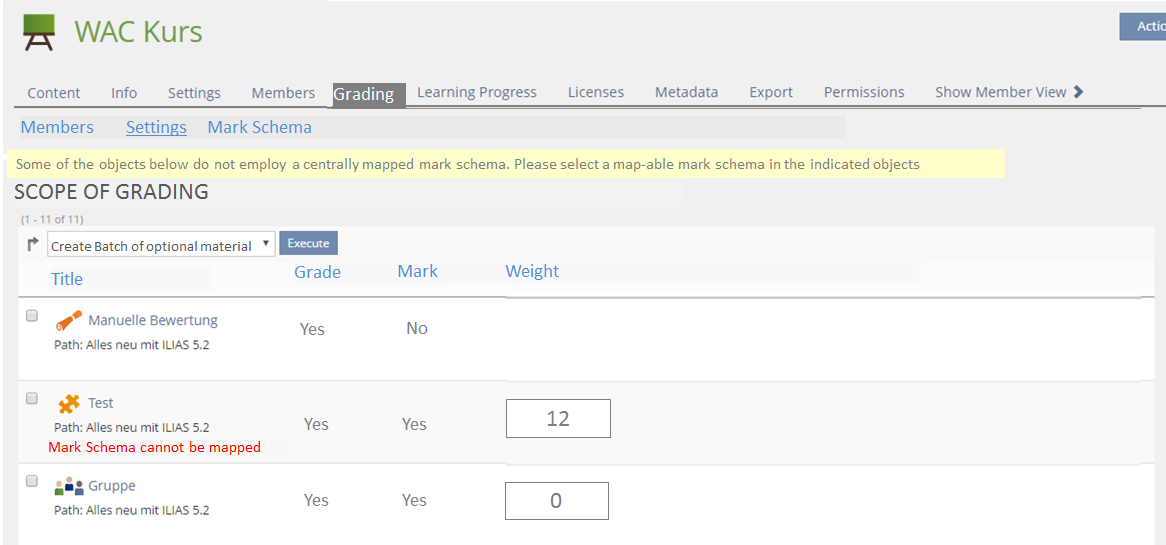Click the batch action arrow icon
The height and width of the screenshot is (545, 1166).
[33, 244]
